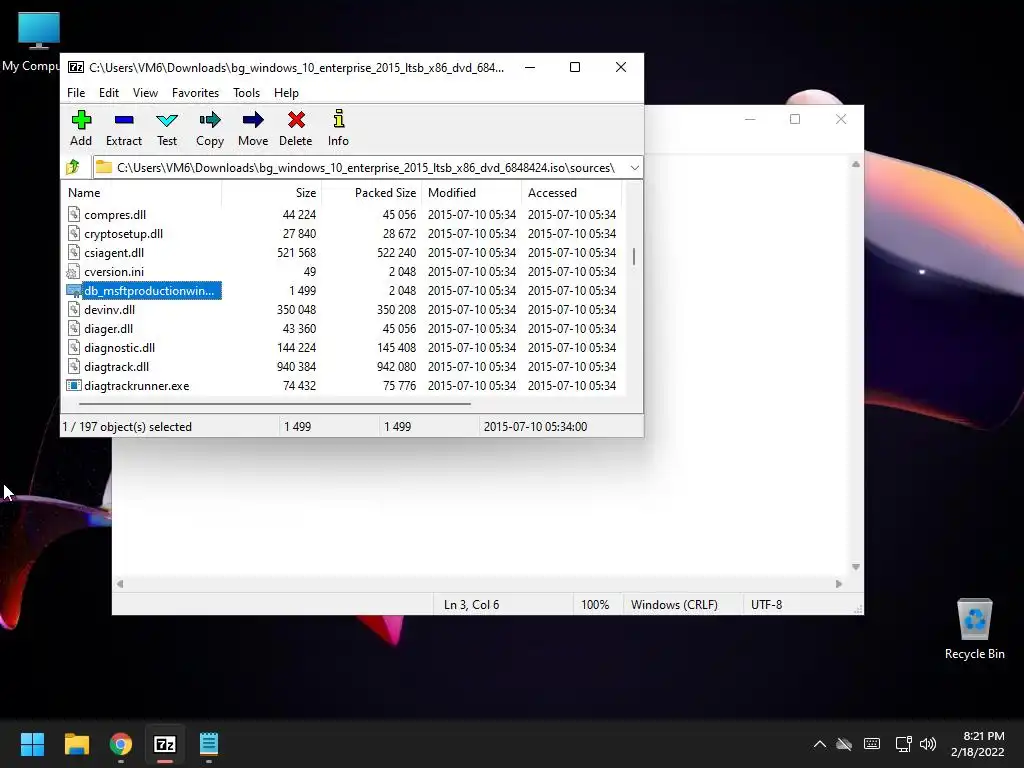1024x768 pixels.
Task: Click 7-Zip taskbar icon
Action: [165, 744]
